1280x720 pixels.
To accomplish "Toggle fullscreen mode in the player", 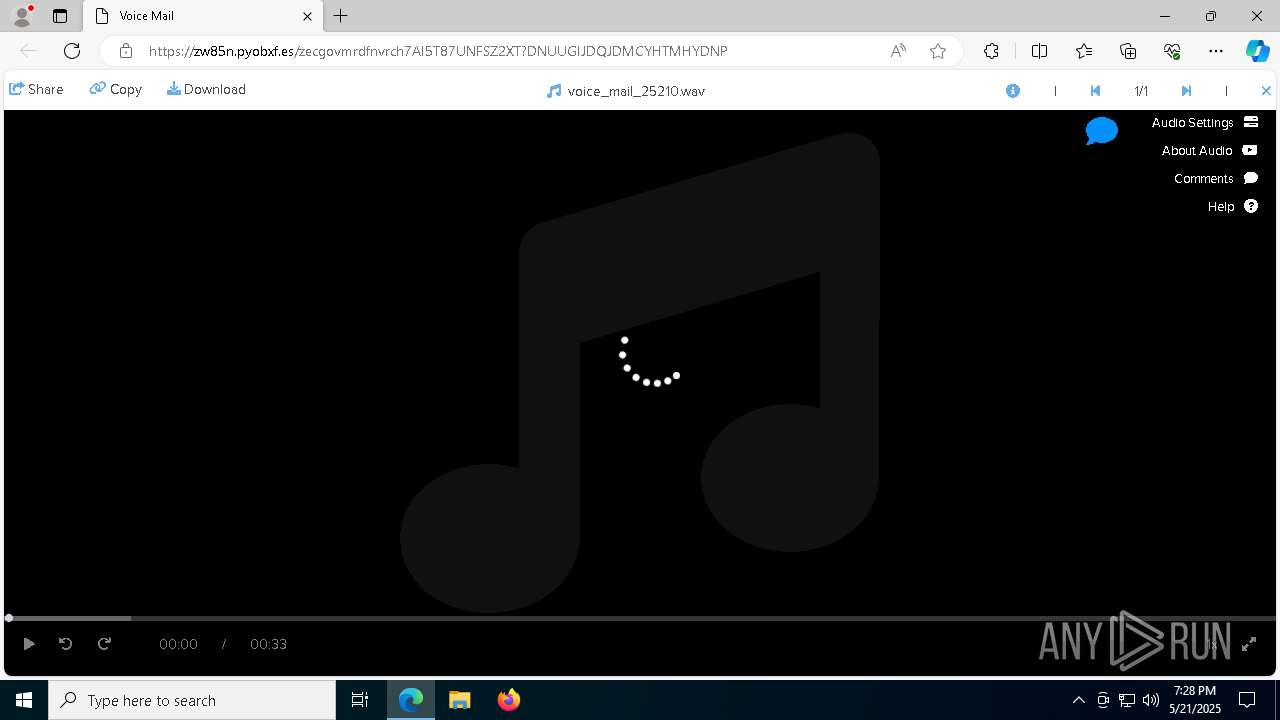I will [1249, 645].
